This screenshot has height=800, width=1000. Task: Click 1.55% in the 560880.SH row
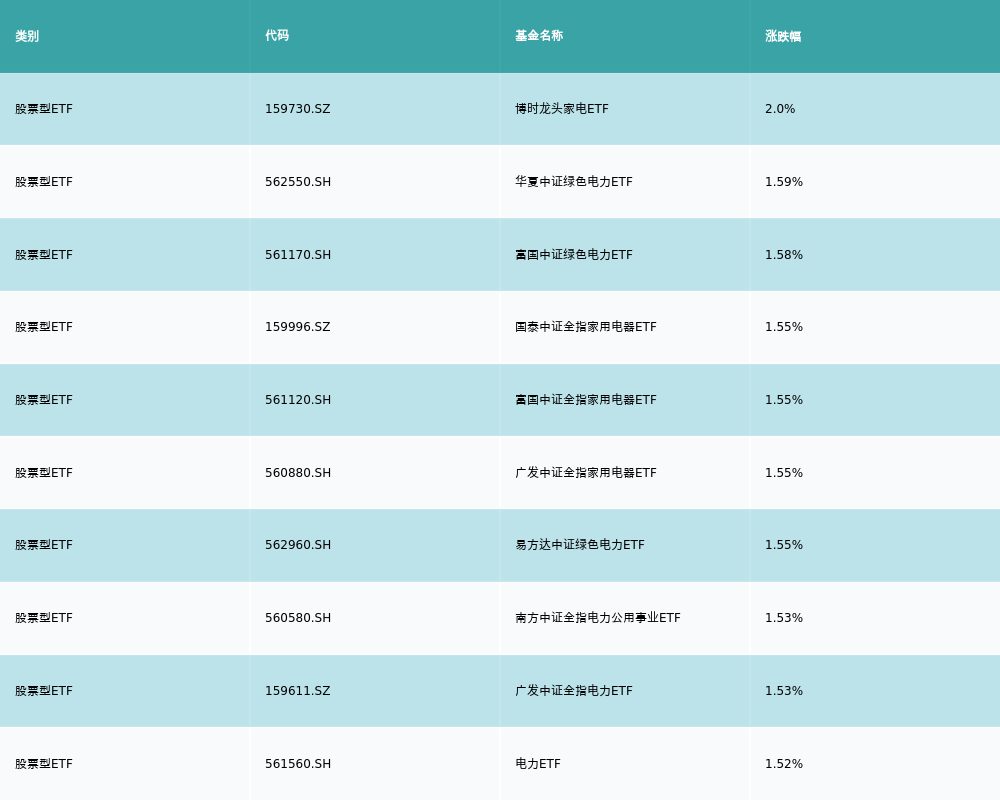[784, 473]
